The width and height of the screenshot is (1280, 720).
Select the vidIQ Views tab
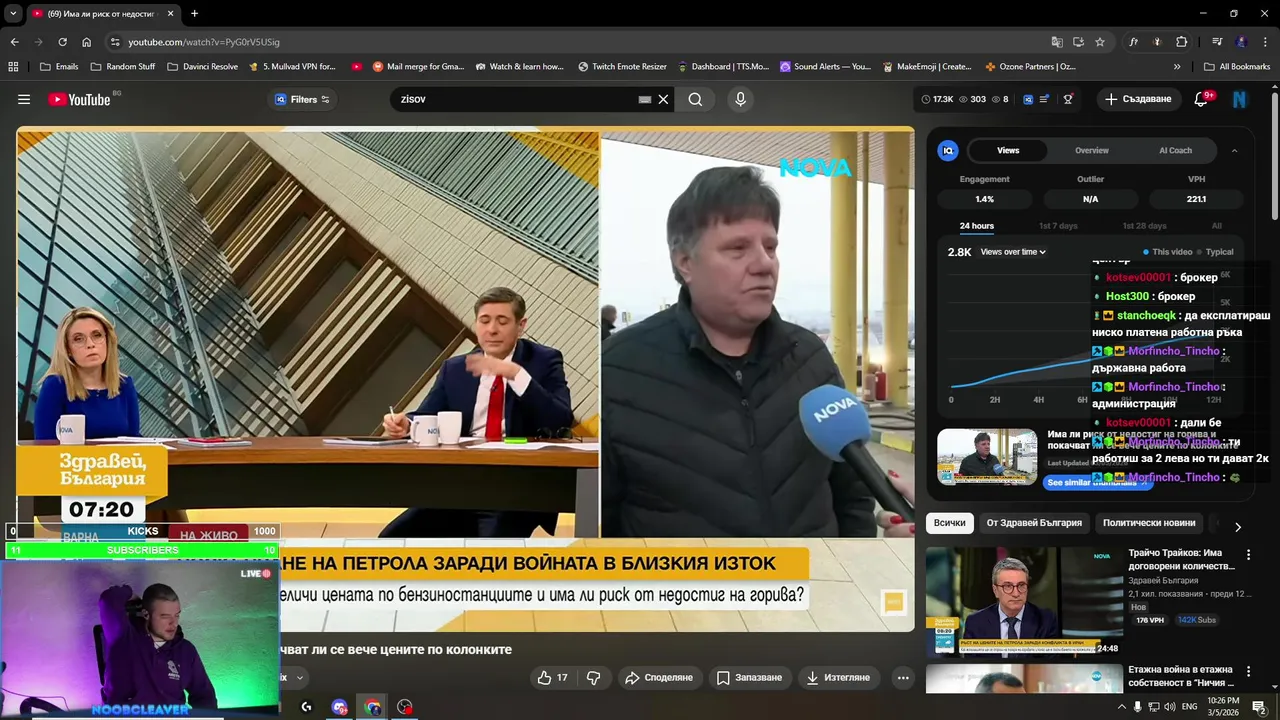[x=1008, y=150]
